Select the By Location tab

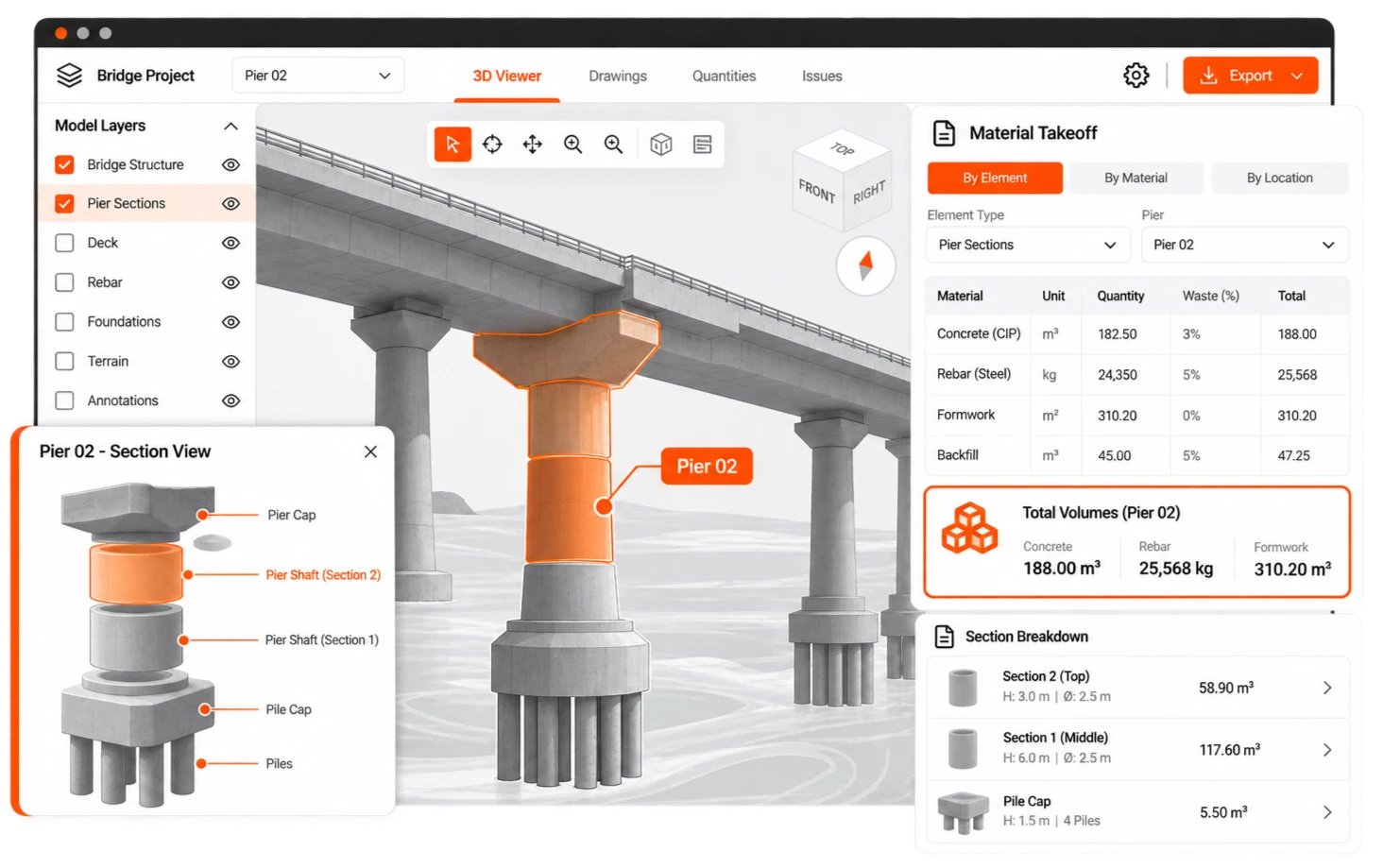1279,178
